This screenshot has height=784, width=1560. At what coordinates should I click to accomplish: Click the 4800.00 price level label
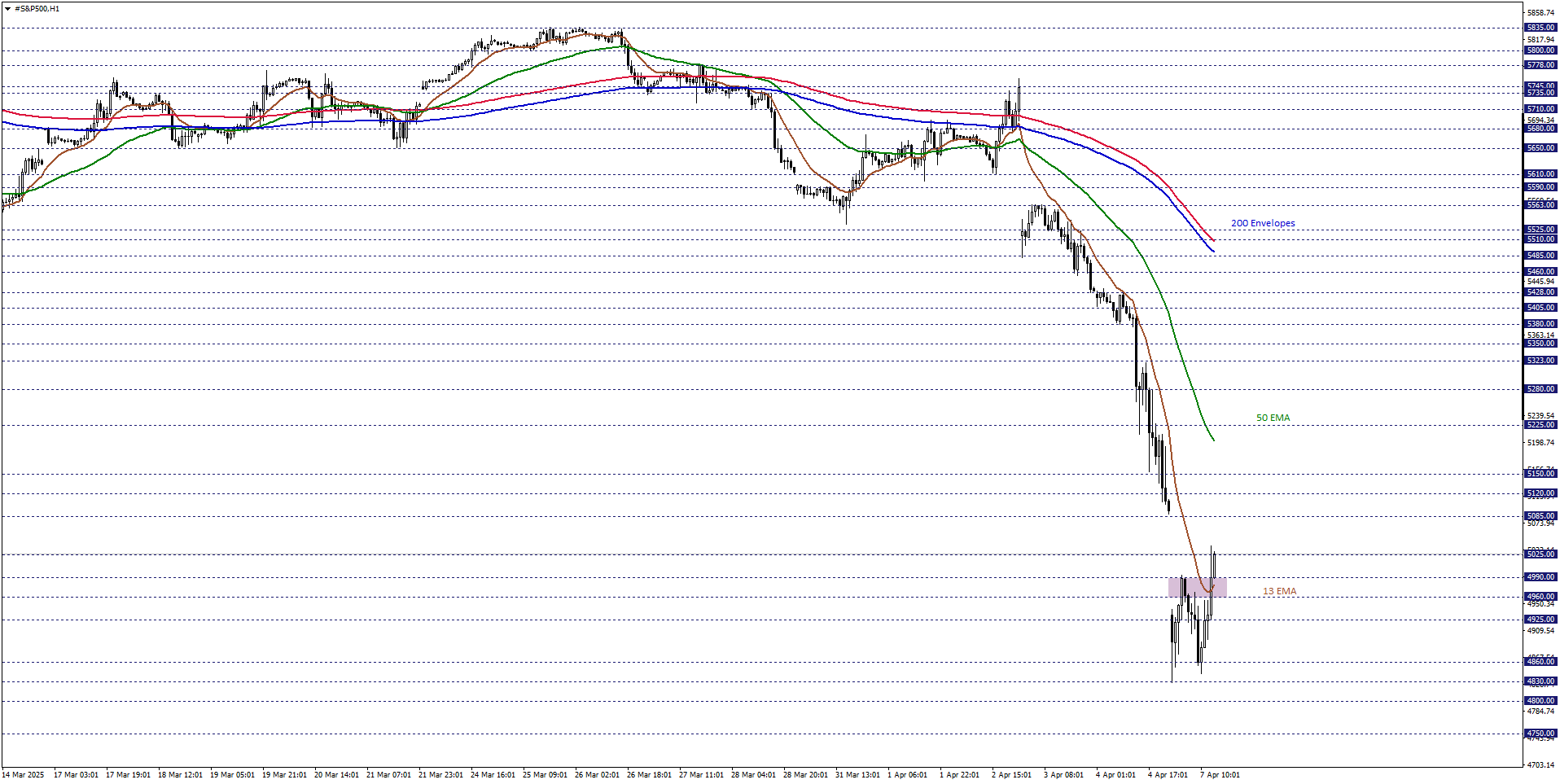pyautogui.click(x=1540, y=701)
